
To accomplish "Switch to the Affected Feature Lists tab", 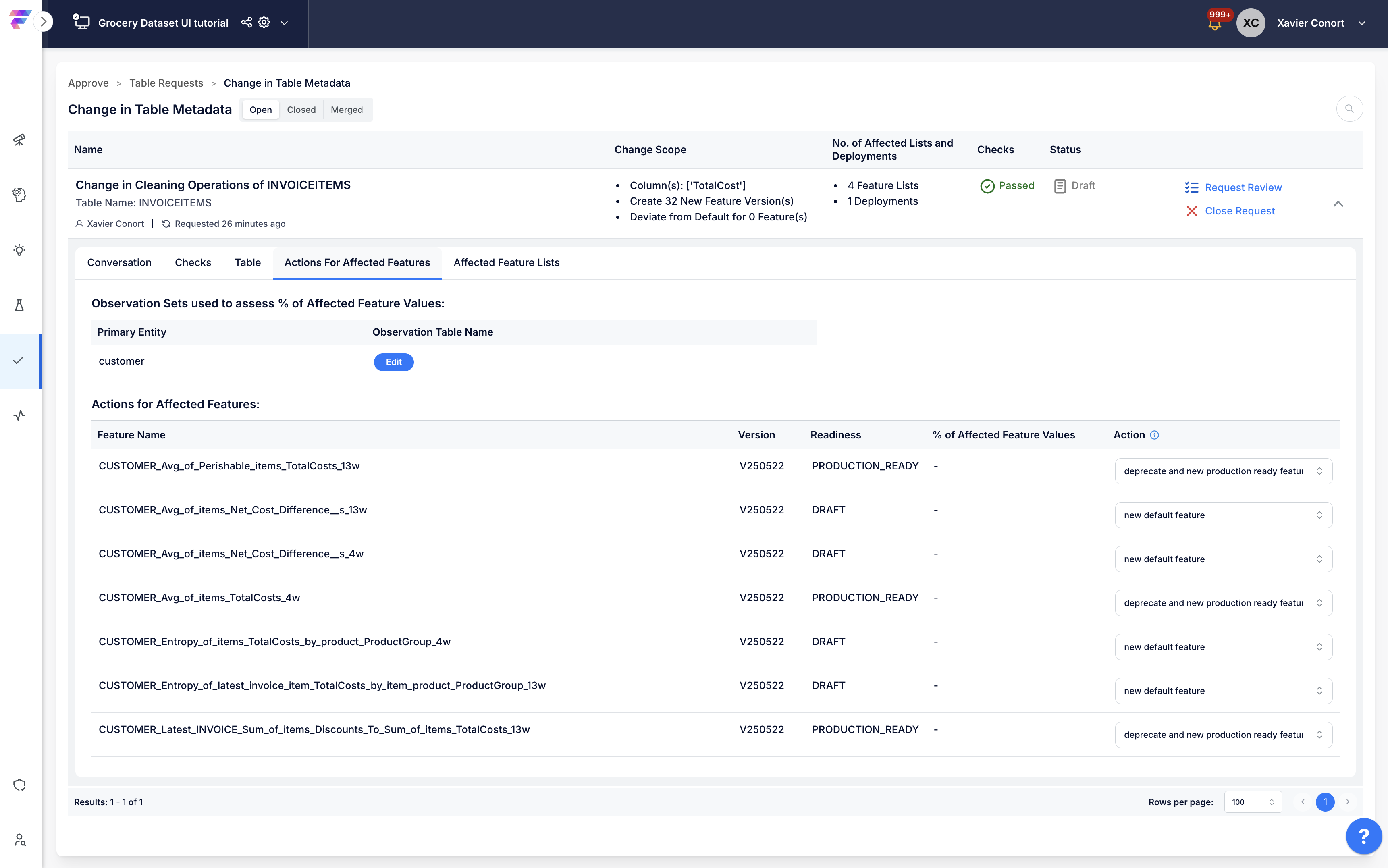I will pos(506,262).
